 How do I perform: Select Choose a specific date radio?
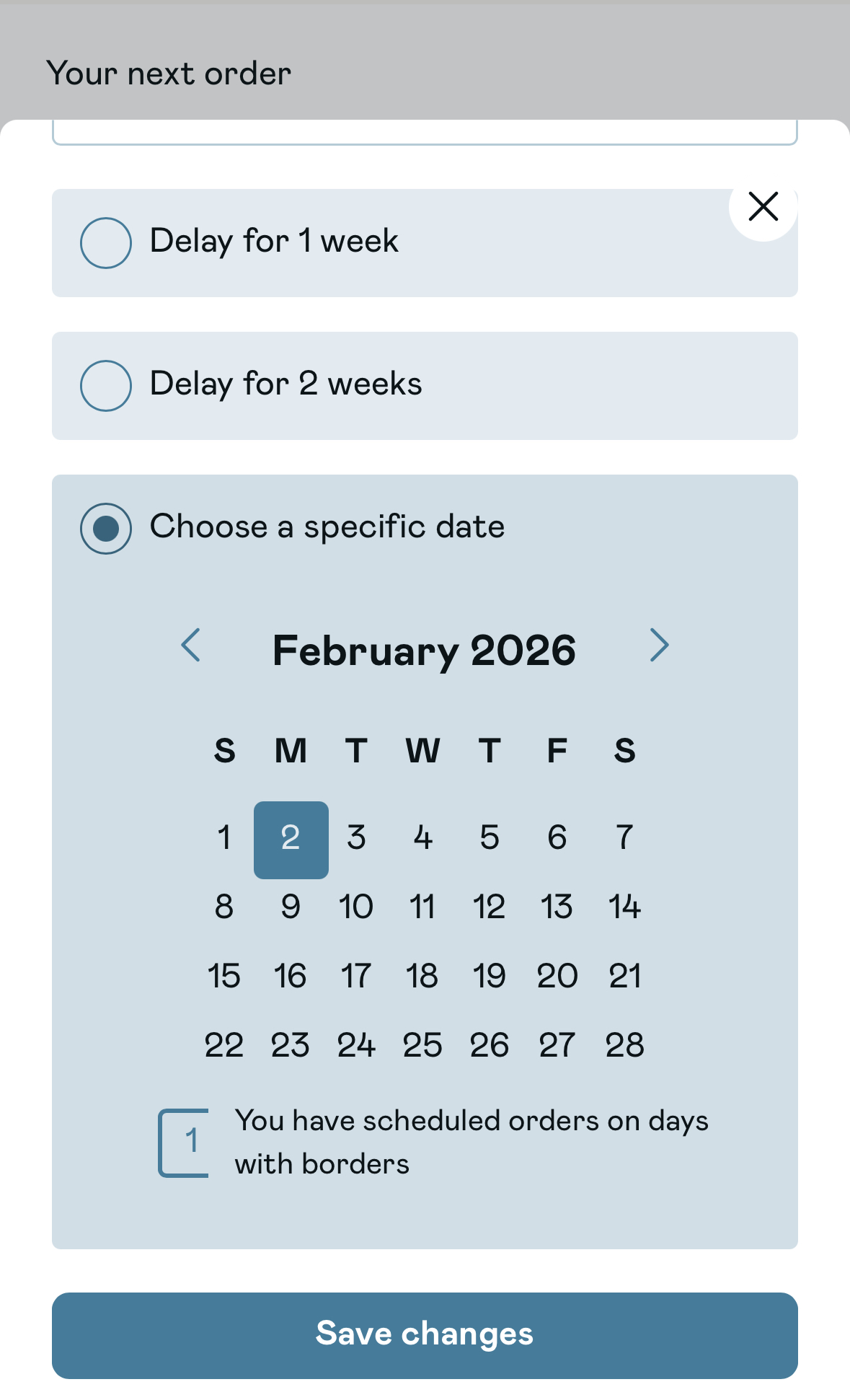pos(106,529)
